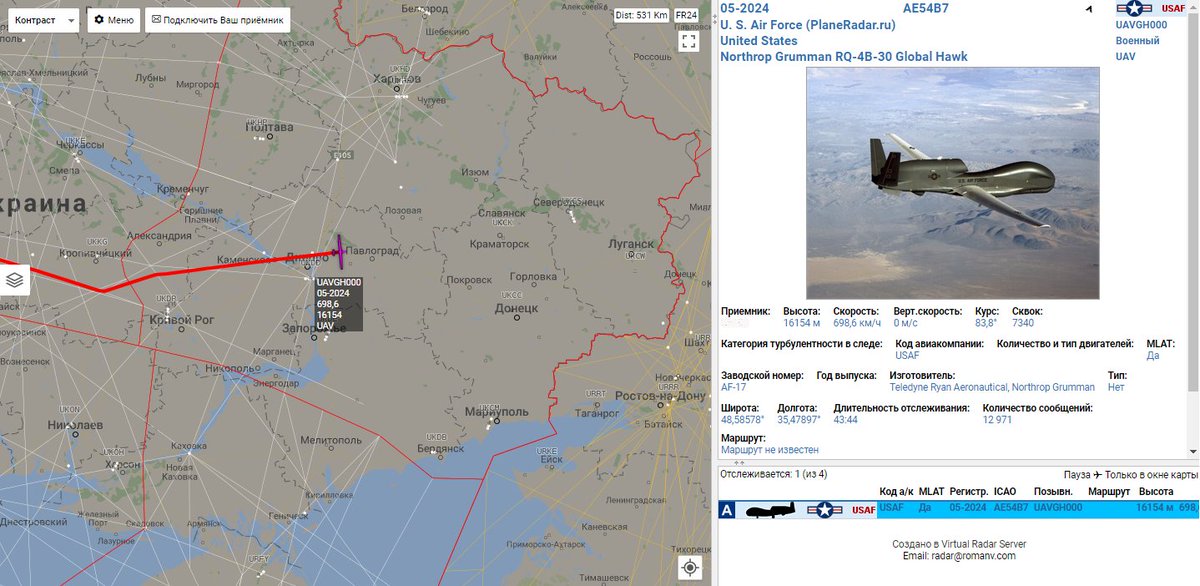Screen dimensions: 1200x586
Task: Click the UAVGH000 callsign in detail header
Action: coord(1141,24)
